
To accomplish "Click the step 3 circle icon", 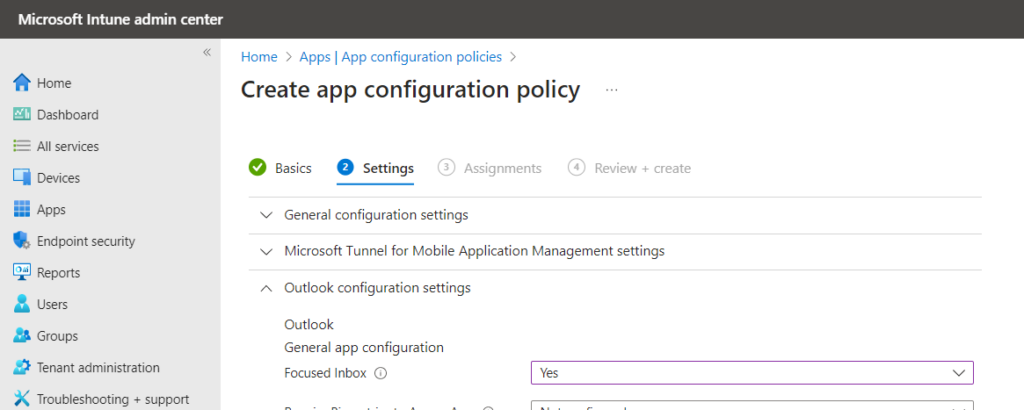I will tap(446, 168).
